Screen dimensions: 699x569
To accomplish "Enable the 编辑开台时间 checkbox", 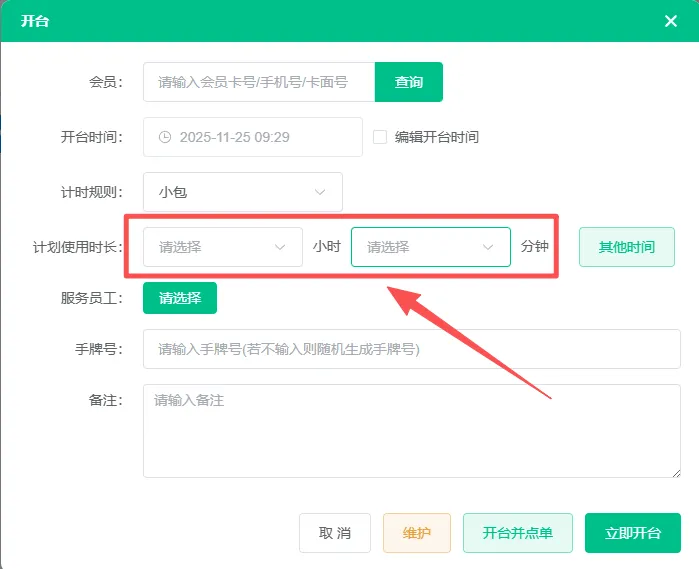I will (380, 137).
